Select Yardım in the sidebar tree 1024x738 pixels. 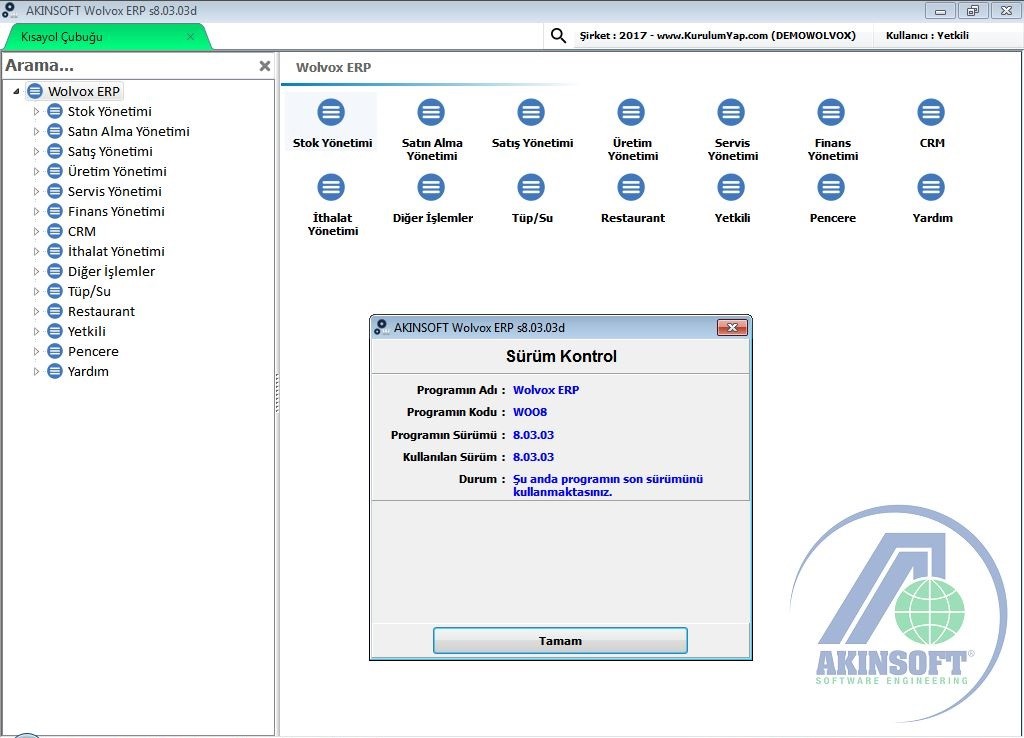(x=88, y=372)
